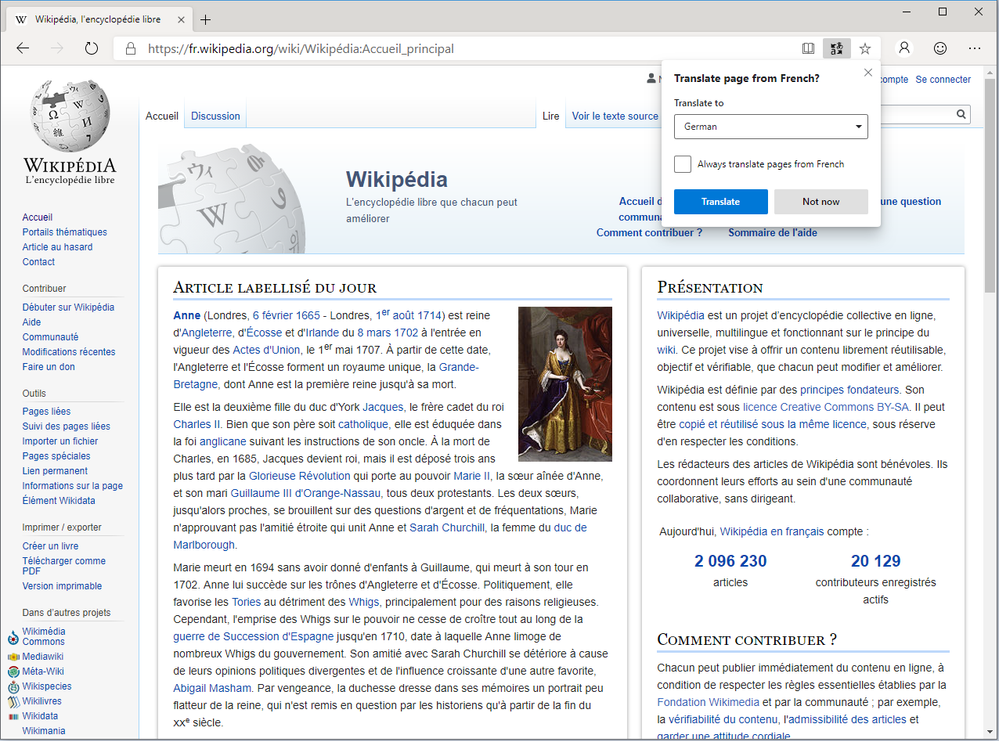
Task: Open the Fondation Wikimedia link
Action: click(708, 702)
